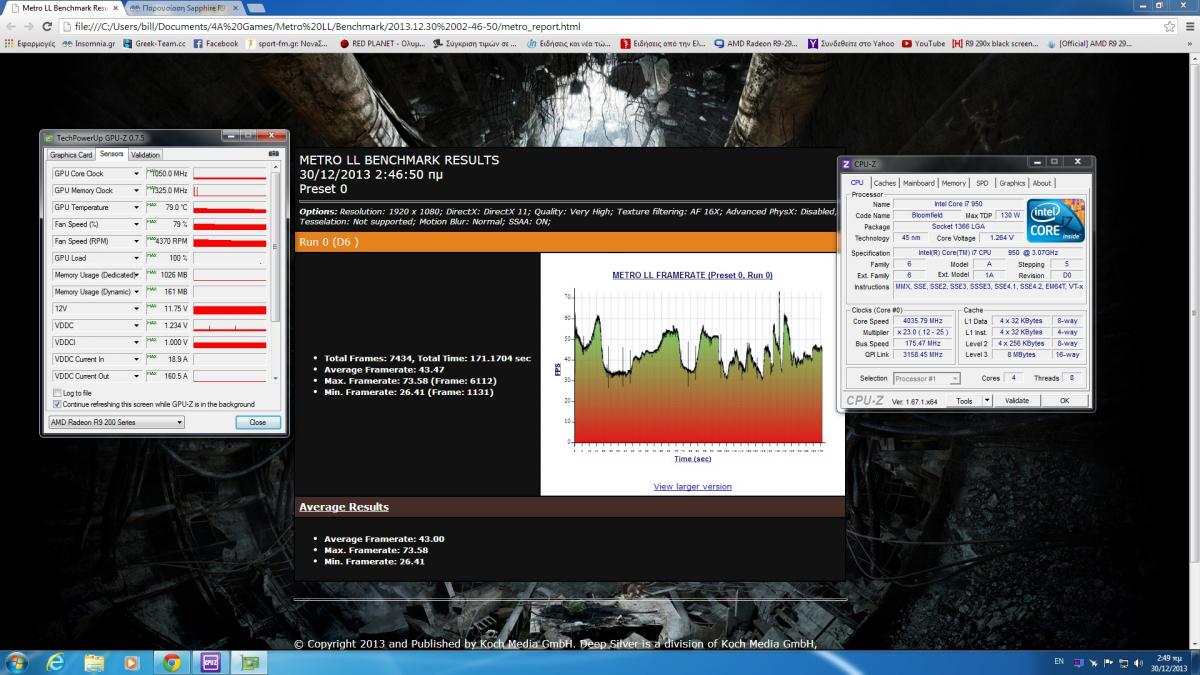Click the CPU-Z Validate button
1200x675 pixels.
point(1016,400)
